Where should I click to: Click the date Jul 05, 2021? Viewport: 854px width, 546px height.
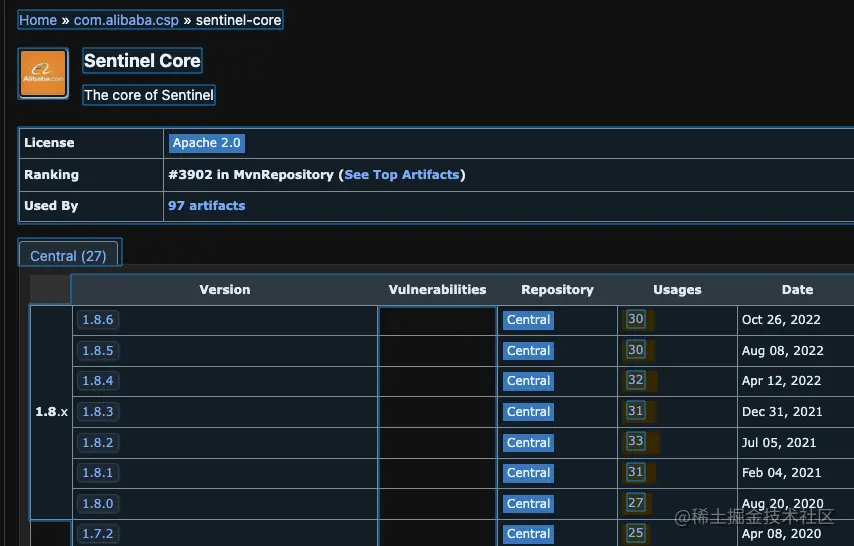779,443
